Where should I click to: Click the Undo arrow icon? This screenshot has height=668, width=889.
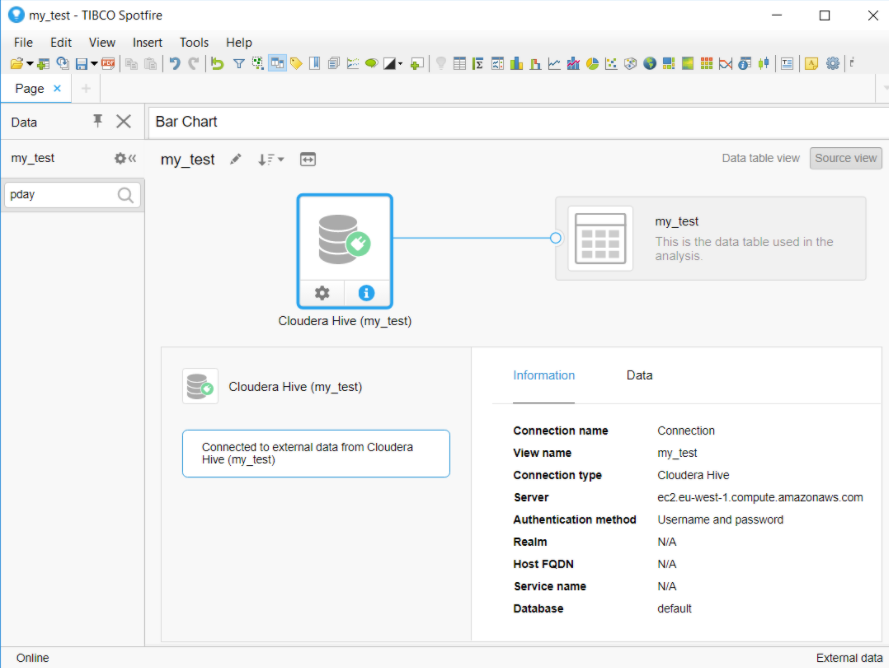coord(175,64)
